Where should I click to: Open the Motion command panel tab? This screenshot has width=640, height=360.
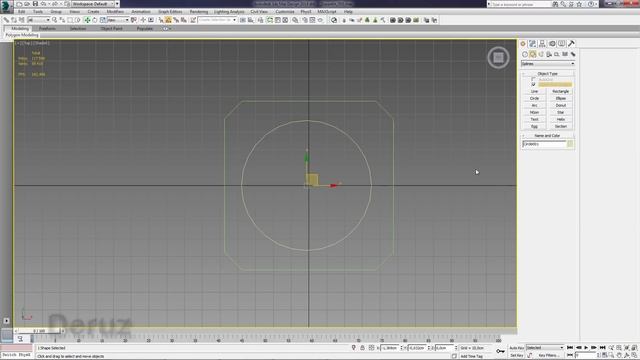(x=552, y=44)
